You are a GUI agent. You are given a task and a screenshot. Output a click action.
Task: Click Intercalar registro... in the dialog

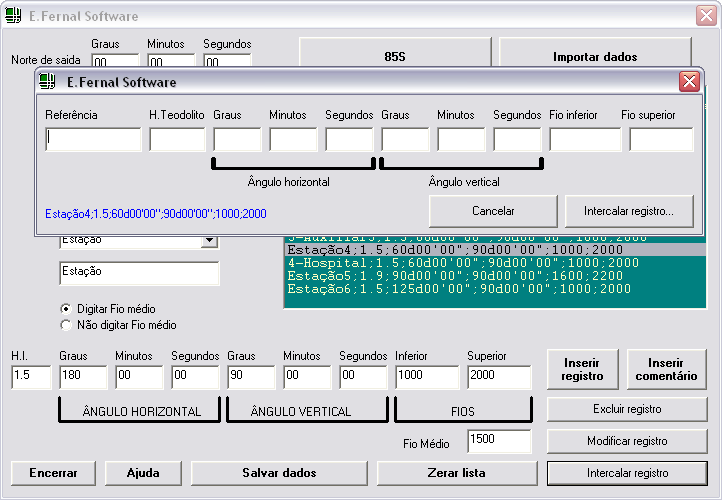(x=628, y=211)
